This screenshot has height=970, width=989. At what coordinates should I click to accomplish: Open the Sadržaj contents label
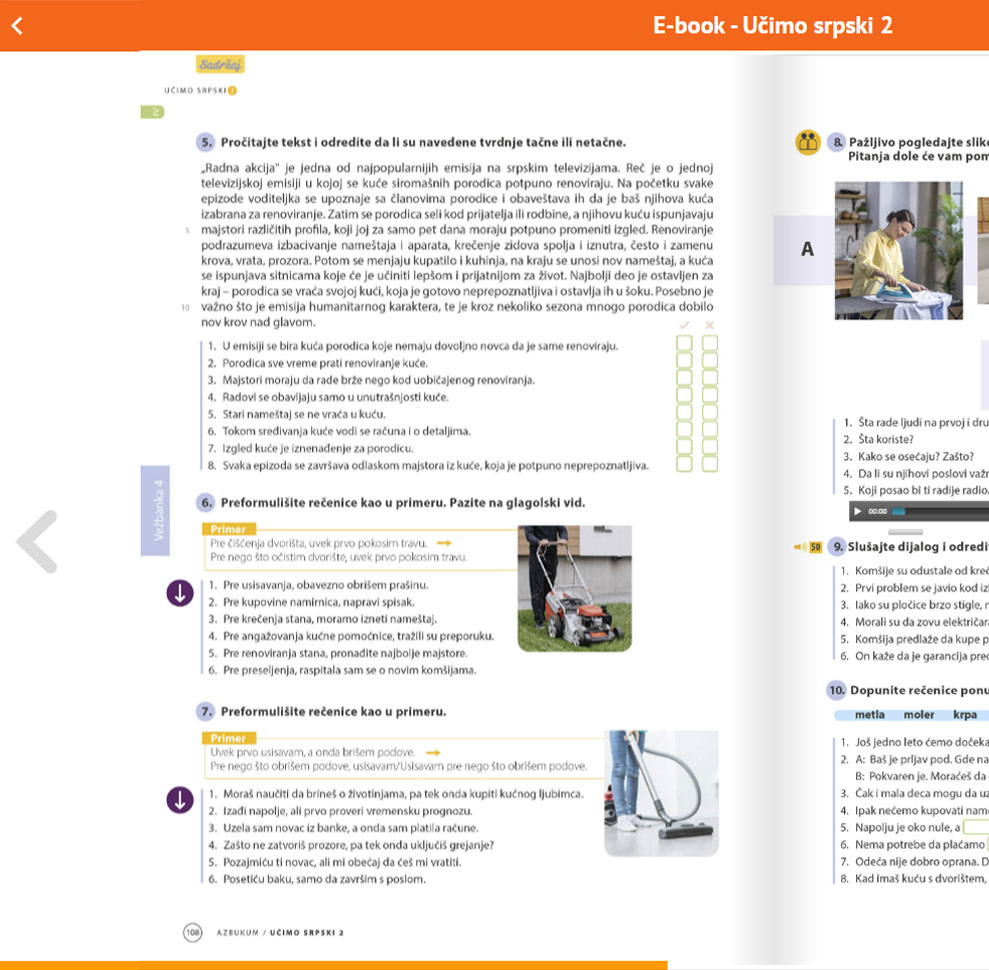(220, 65)
